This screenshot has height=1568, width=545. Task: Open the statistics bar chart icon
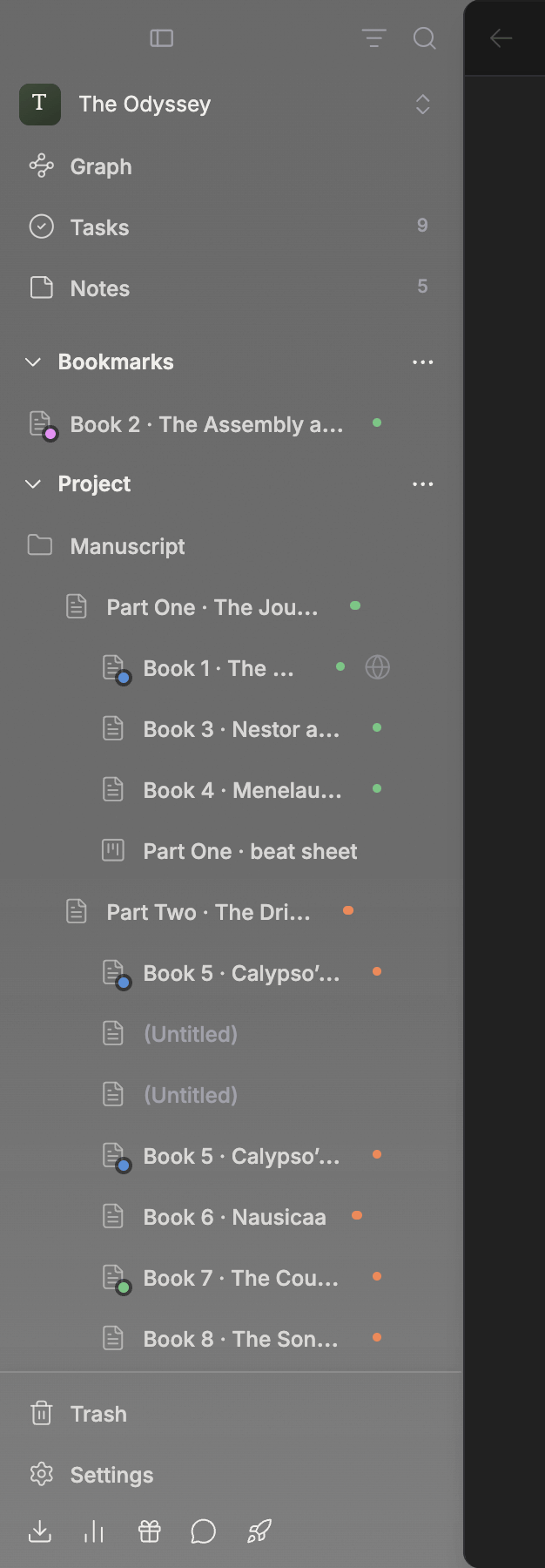click(94, 1531)
